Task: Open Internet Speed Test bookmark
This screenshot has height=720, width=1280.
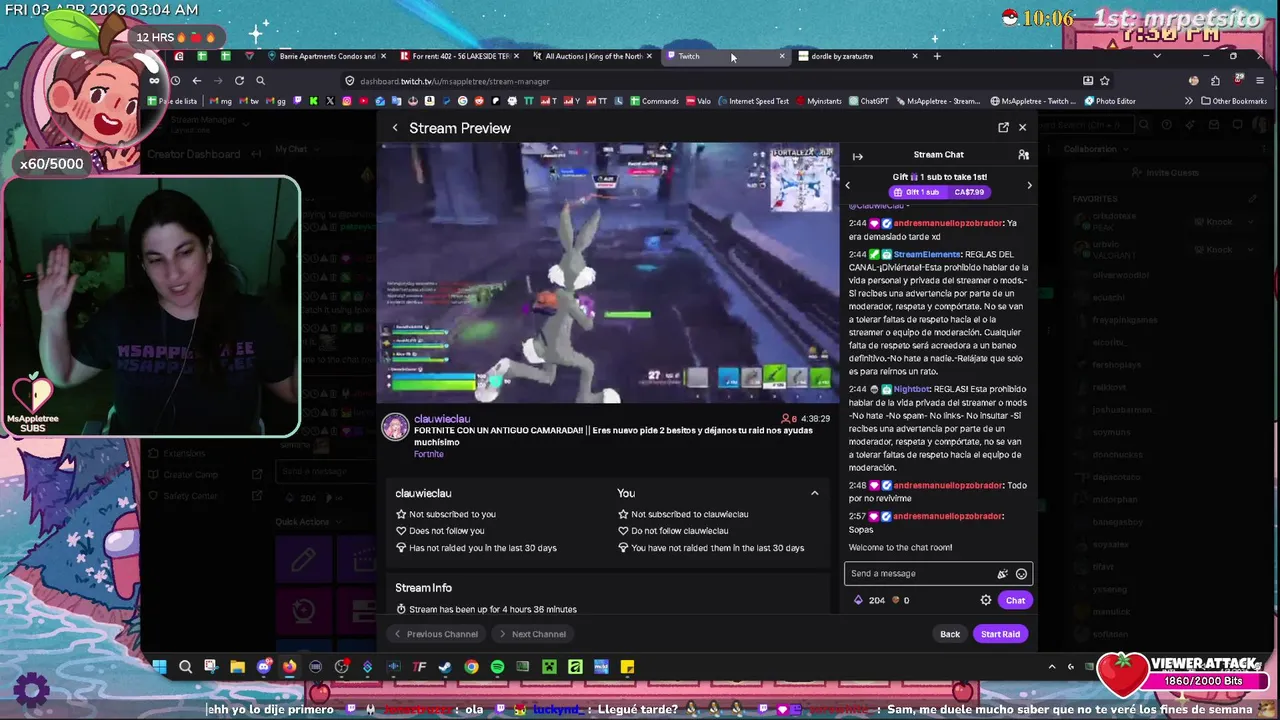Action: pos(752,101)
